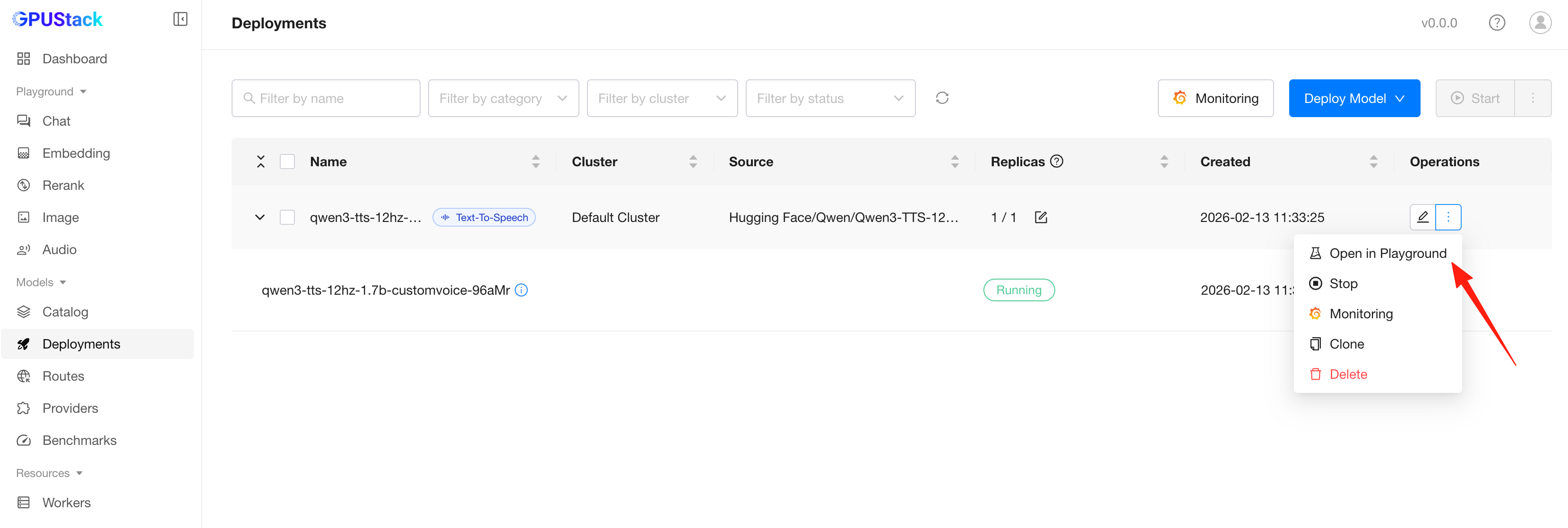This screenshot has height=528, width=1568.
Task: Collapse the sidebar with the panel icon
Action: 180,19
